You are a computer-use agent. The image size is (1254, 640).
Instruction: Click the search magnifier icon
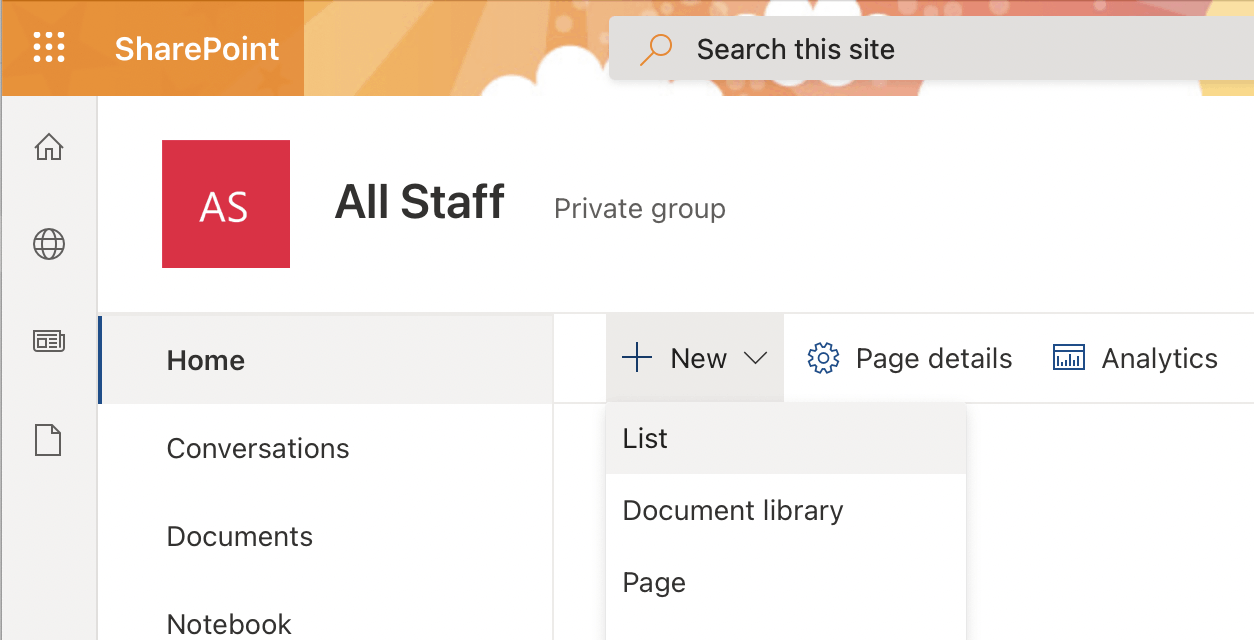[x=656, y=49]
